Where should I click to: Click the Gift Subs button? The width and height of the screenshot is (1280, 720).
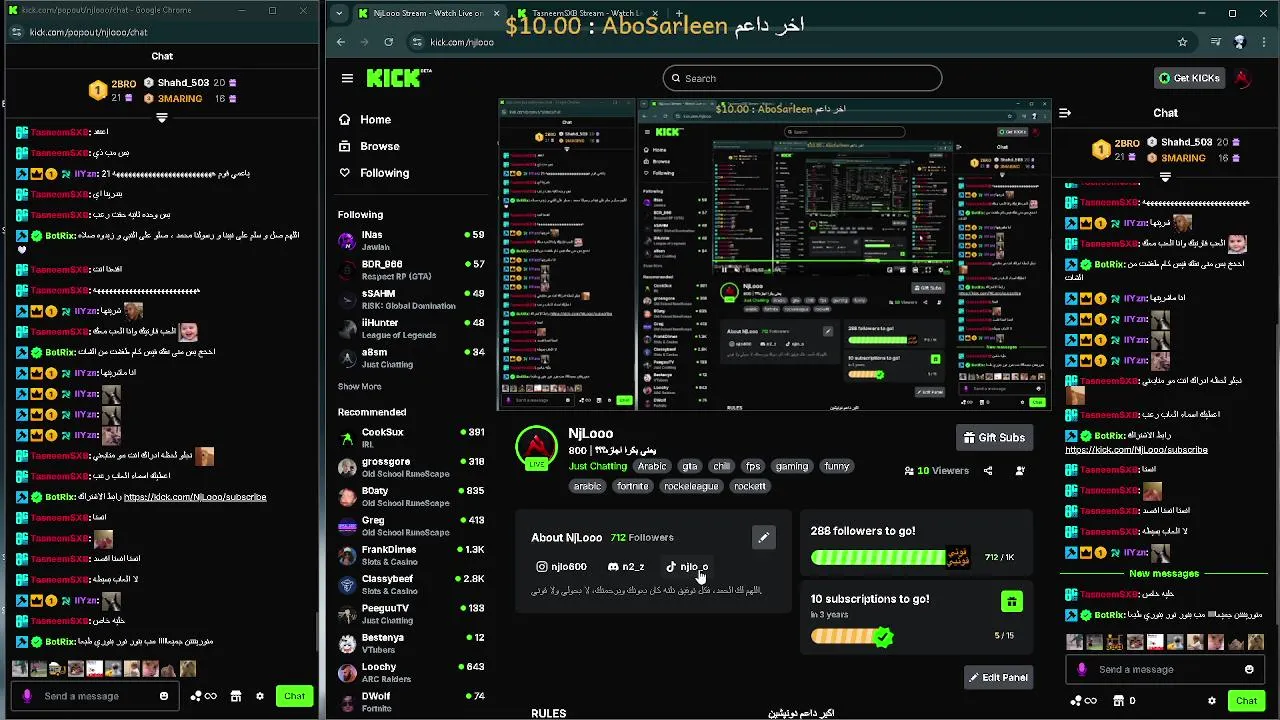pyautogui.click(x=994, y=438)
